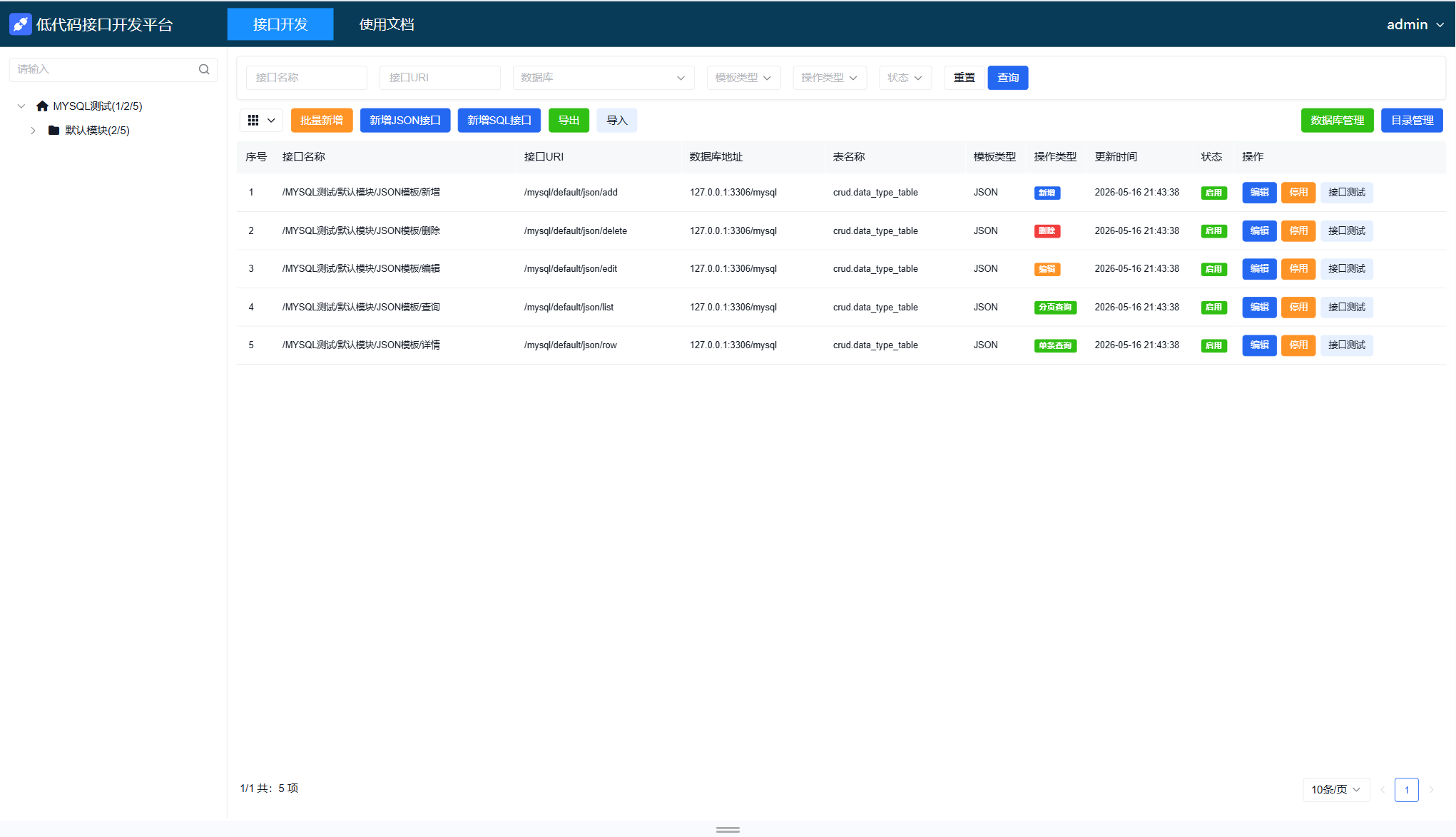Open 接口测试 for json/edit row
The height and width of the screenshot is (837, 1456).
[x=1347, y=269]
